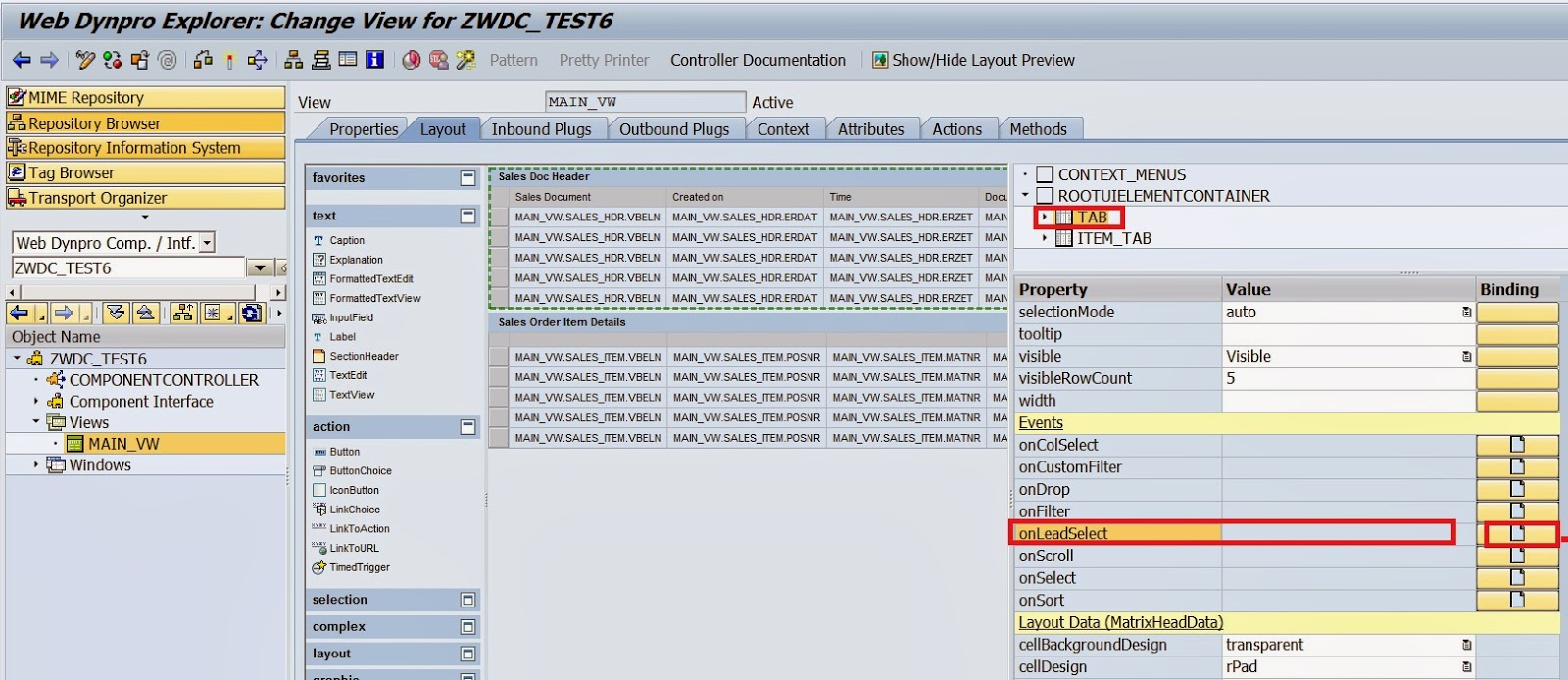Switch to the Context tab
The width and height of the screenshot is (1568, 680).
pos(783,129)
